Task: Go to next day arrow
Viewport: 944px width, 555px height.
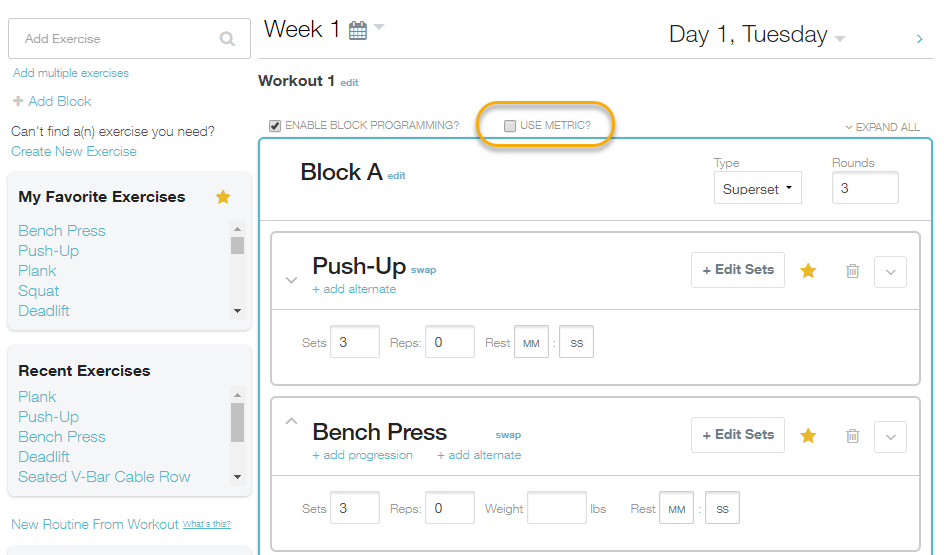Action: (919, 39)
